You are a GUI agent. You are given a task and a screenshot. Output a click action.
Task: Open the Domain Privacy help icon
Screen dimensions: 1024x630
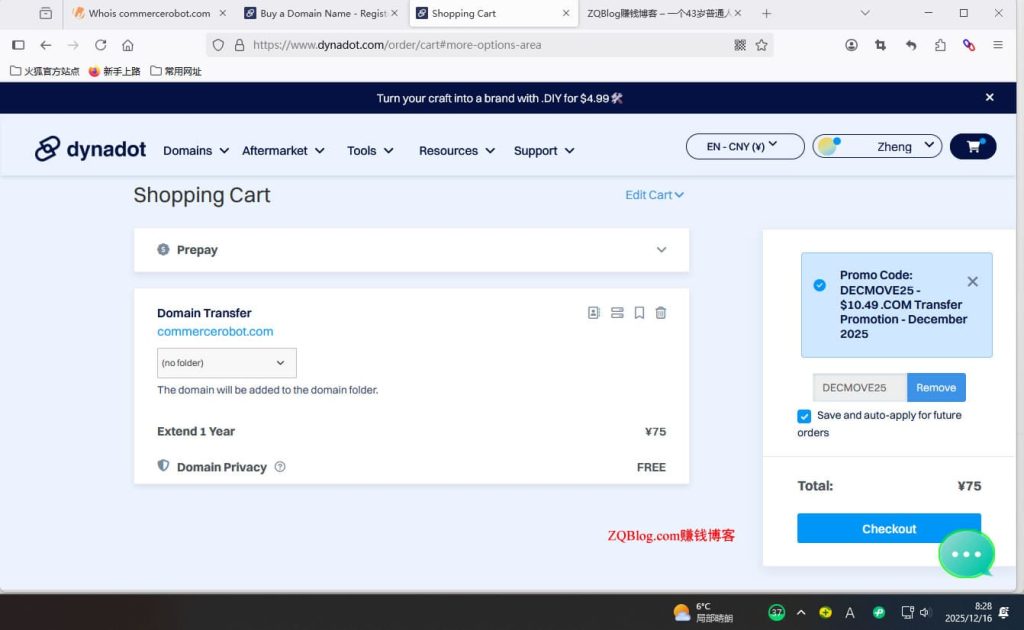click(x=280, y=467)
